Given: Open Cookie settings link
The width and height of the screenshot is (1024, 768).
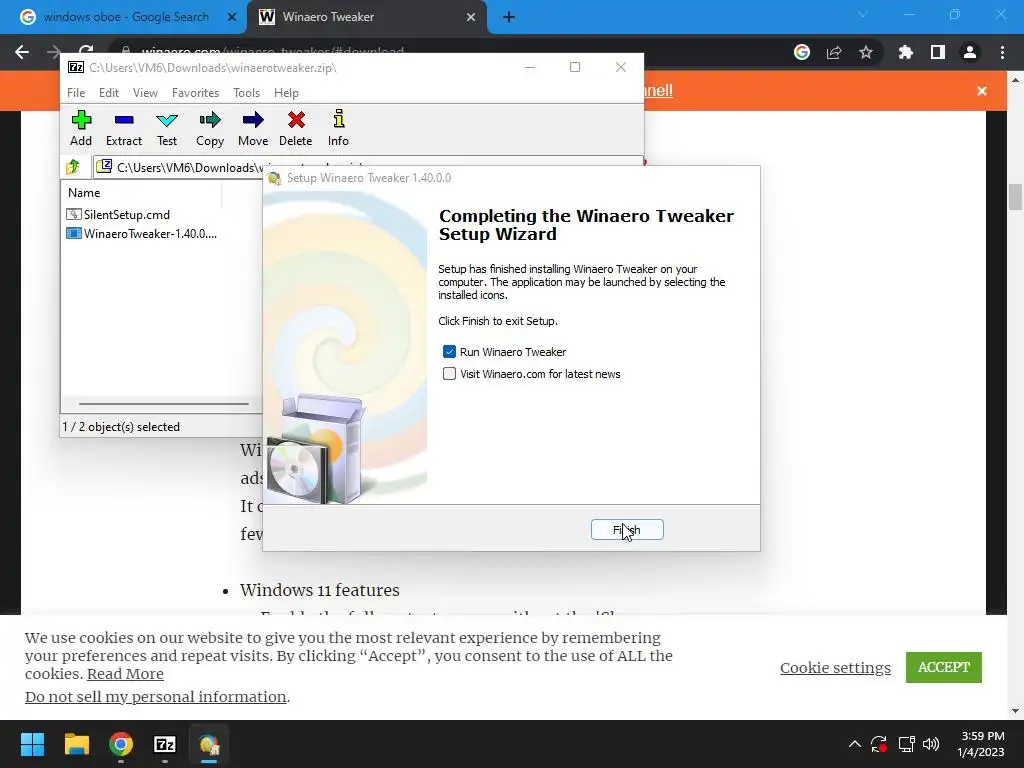Looking at the screenshot, I should coord(835,667).
